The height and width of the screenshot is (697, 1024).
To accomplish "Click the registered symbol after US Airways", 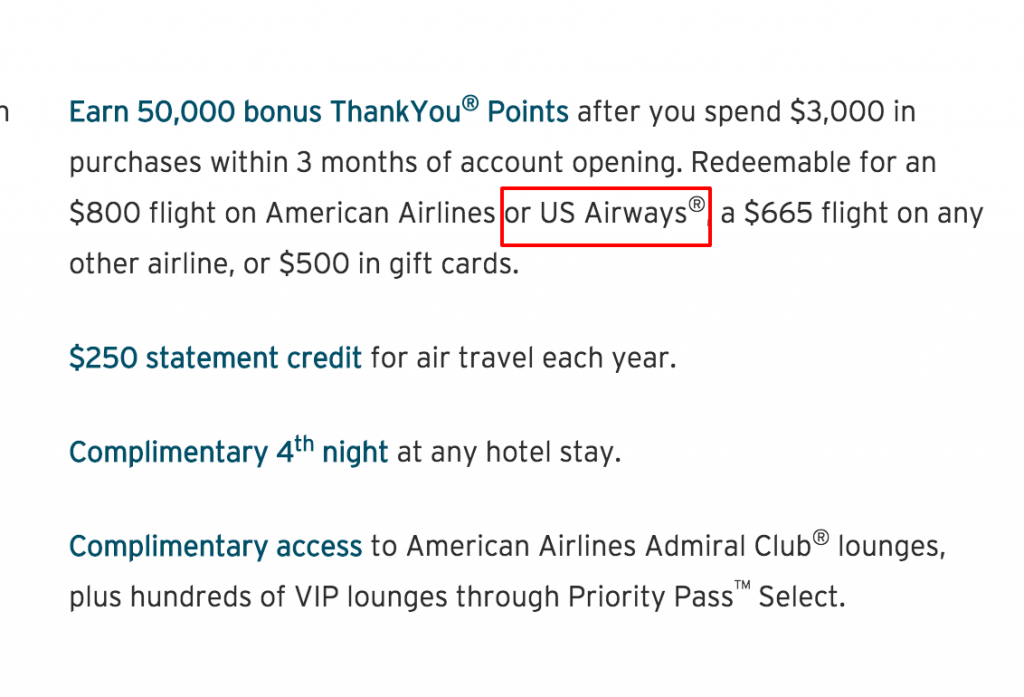I will pyautogui.click(x=697, y=204).
